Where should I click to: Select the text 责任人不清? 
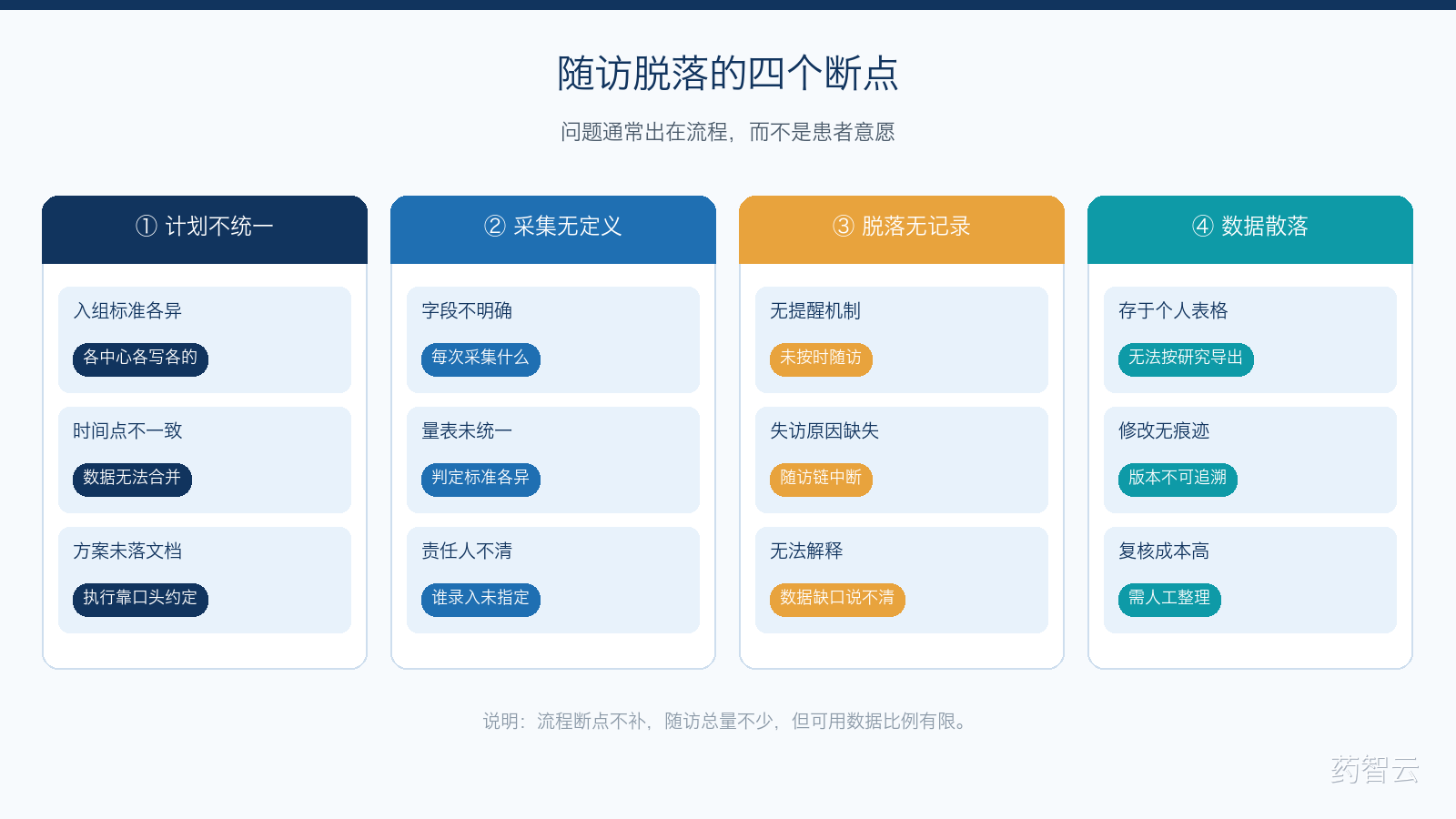tap(467, 551)
